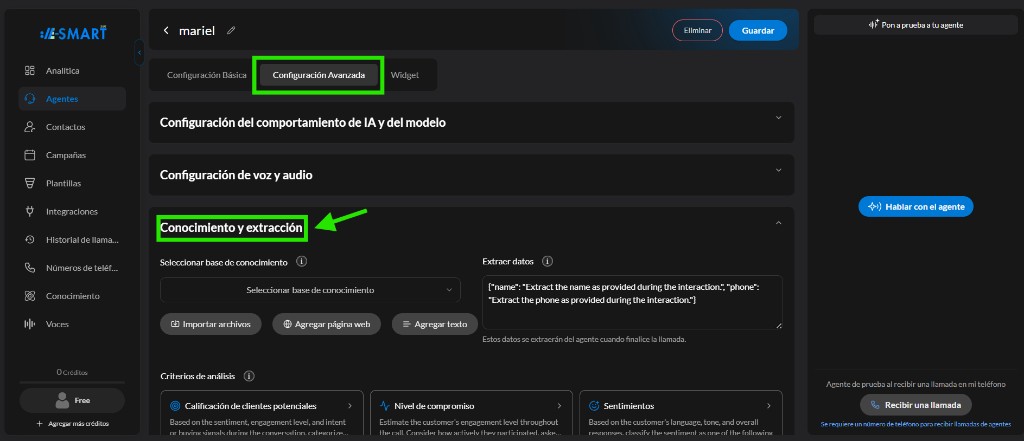Screen dimensions: 1024x441
Task: Click Importar archivos button
Action: (x=210, y=324)
